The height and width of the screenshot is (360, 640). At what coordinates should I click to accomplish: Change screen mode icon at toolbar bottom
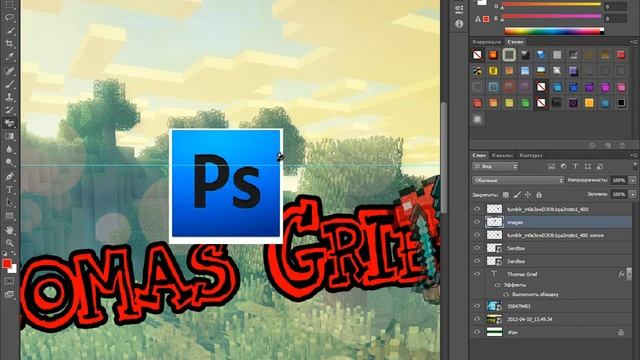(9, 294)
